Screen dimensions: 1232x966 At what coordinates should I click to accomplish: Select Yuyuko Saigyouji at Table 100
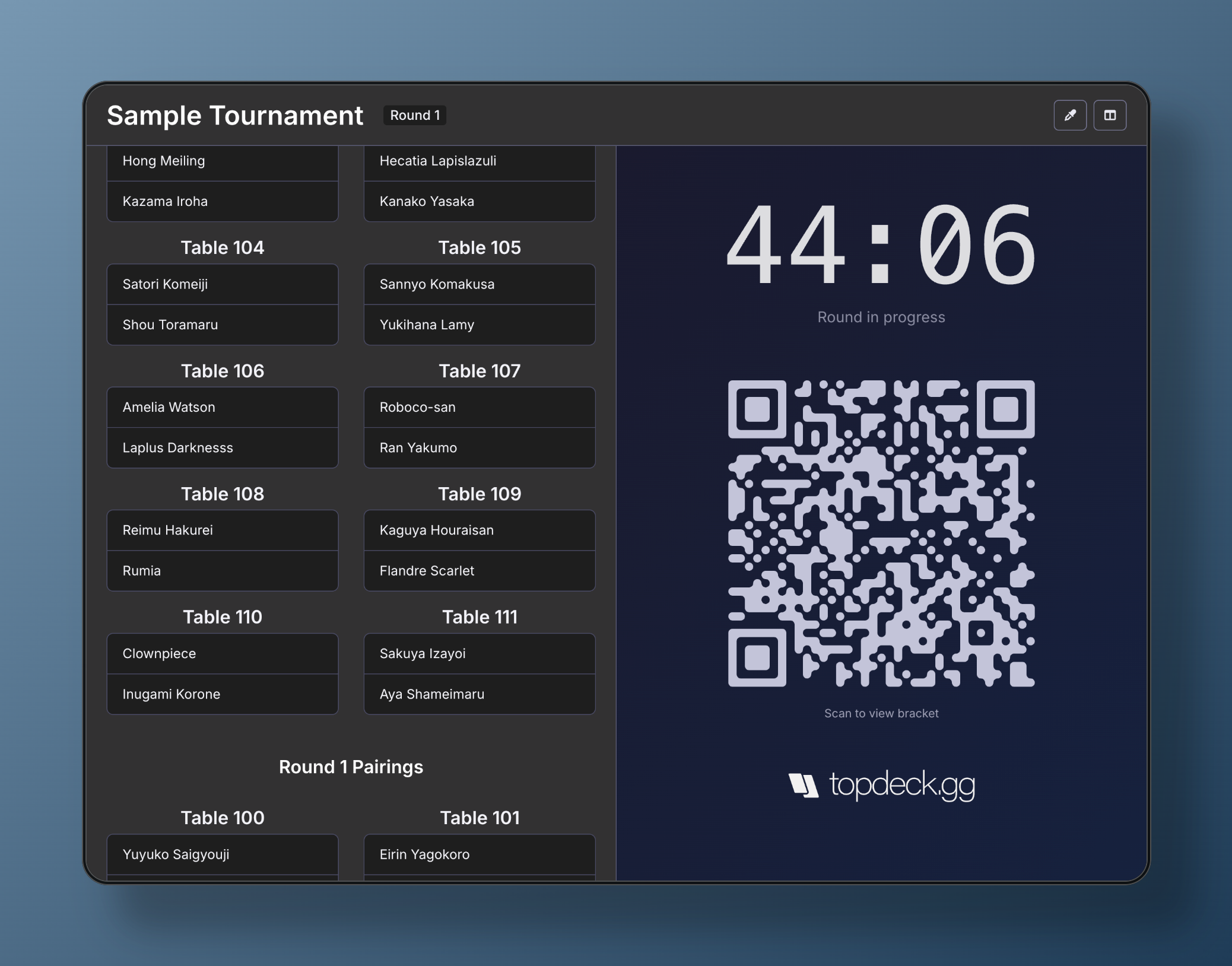(x=222, y=854)
